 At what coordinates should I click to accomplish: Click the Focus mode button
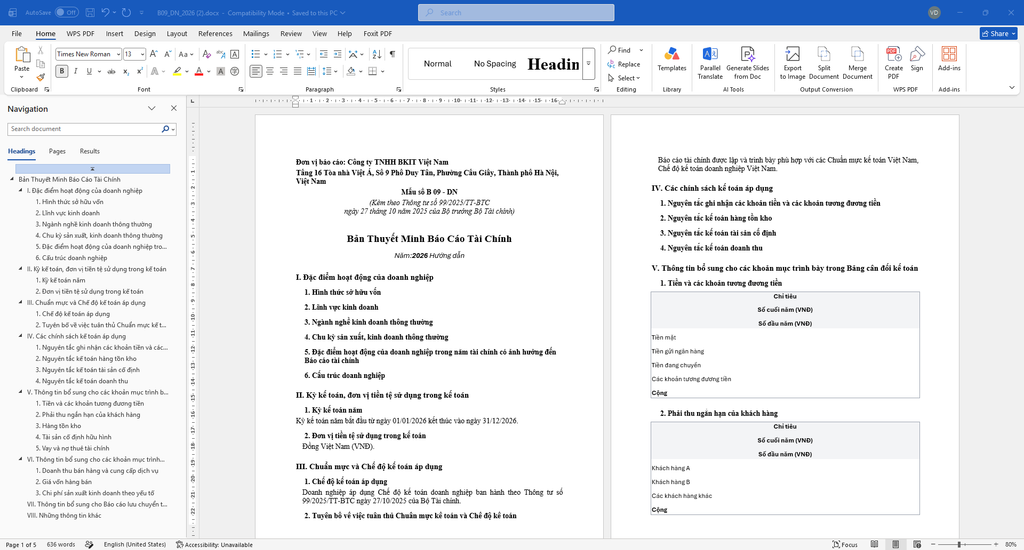844,544
